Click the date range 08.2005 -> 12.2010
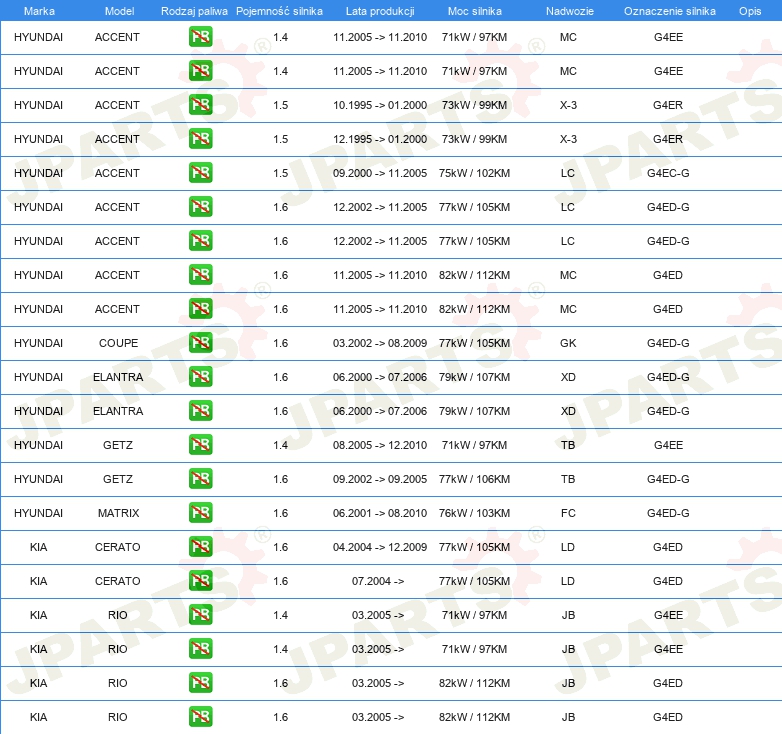 [x=380, y=445]
